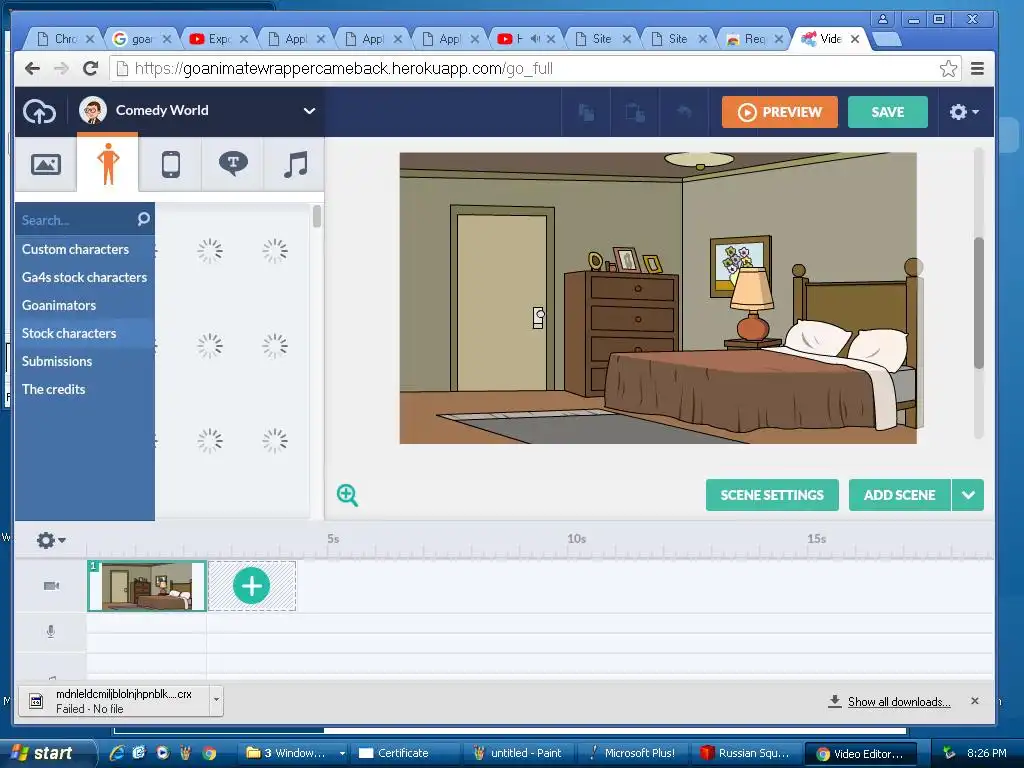This screenshot has height=768, width=1024.
Task: Click ADD SCENE button
Action: pos(899,495)
